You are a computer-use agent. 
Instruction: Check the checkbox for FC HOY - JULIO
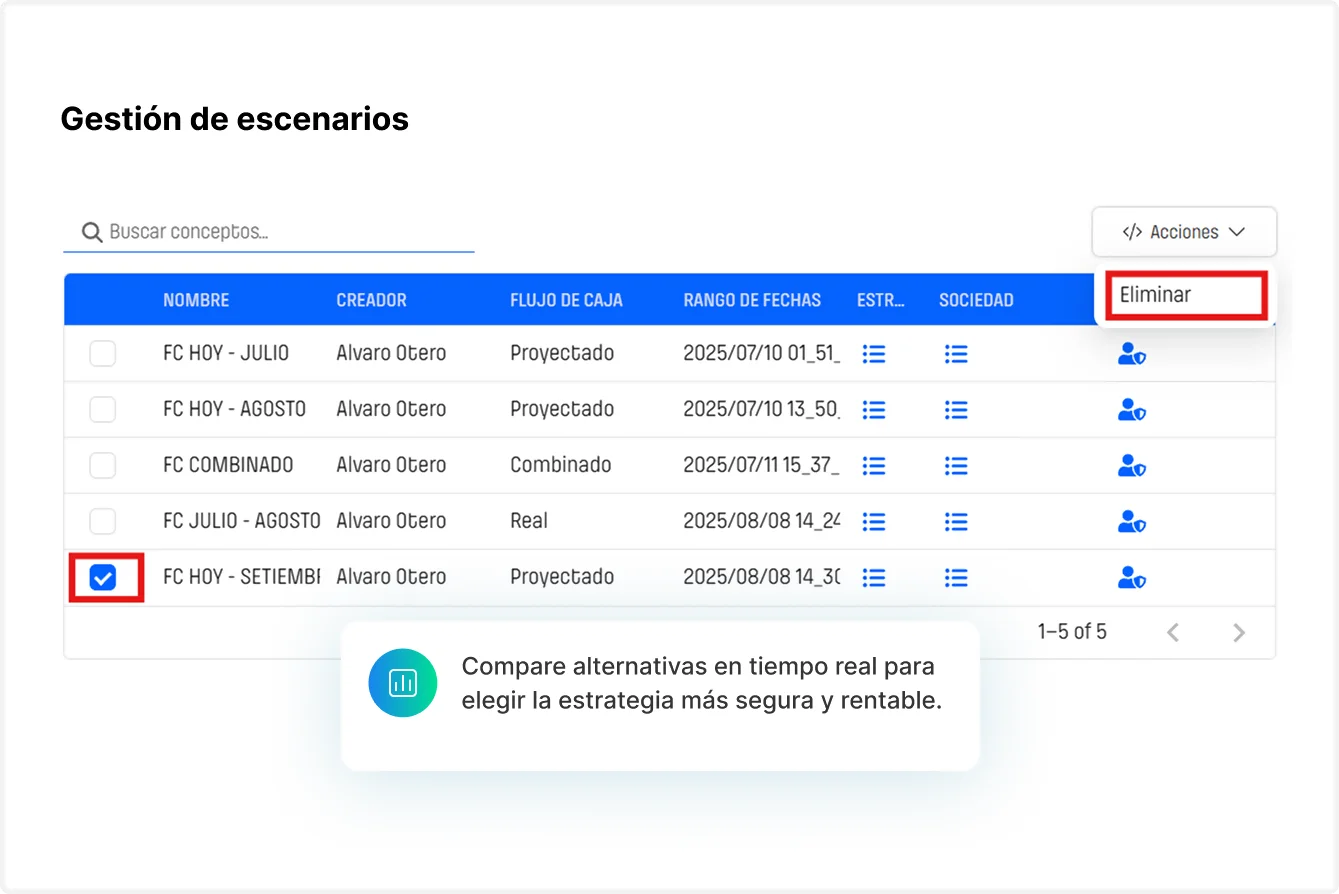point(102,353)
